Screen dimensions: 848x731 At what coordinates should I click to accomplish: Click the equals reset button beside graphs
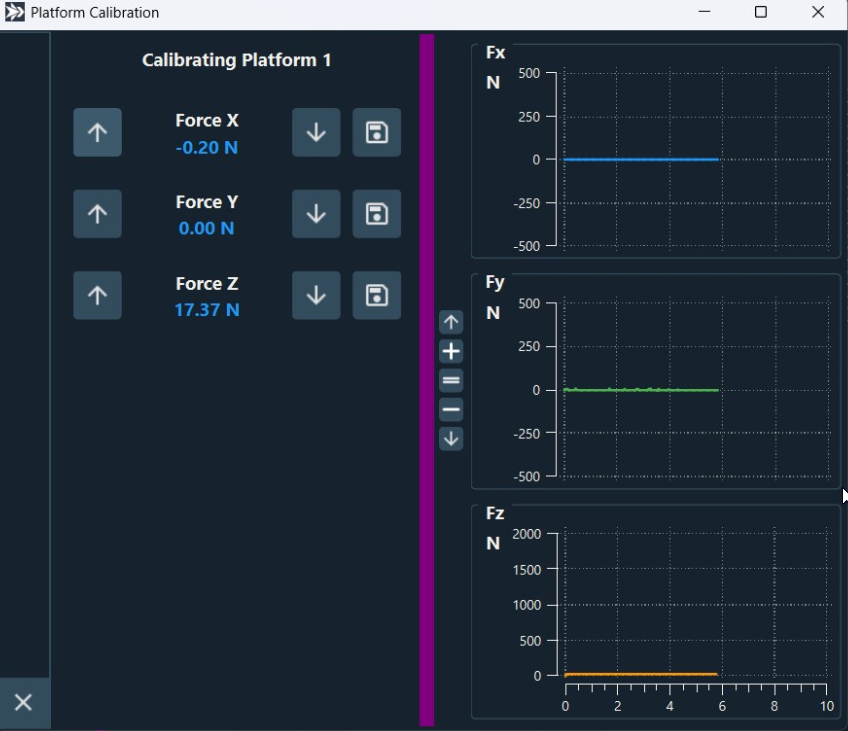(451, 380)
